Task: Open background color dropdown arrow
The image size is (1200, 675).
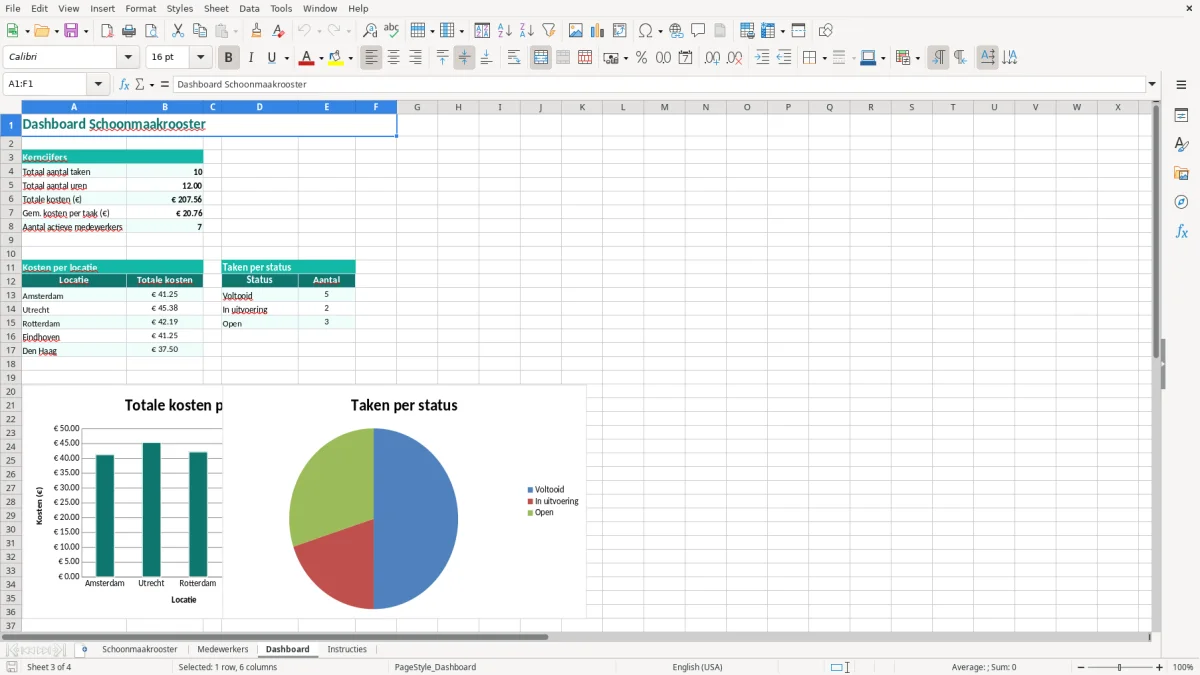Action: pyautogui.click(x=351, y=58)
